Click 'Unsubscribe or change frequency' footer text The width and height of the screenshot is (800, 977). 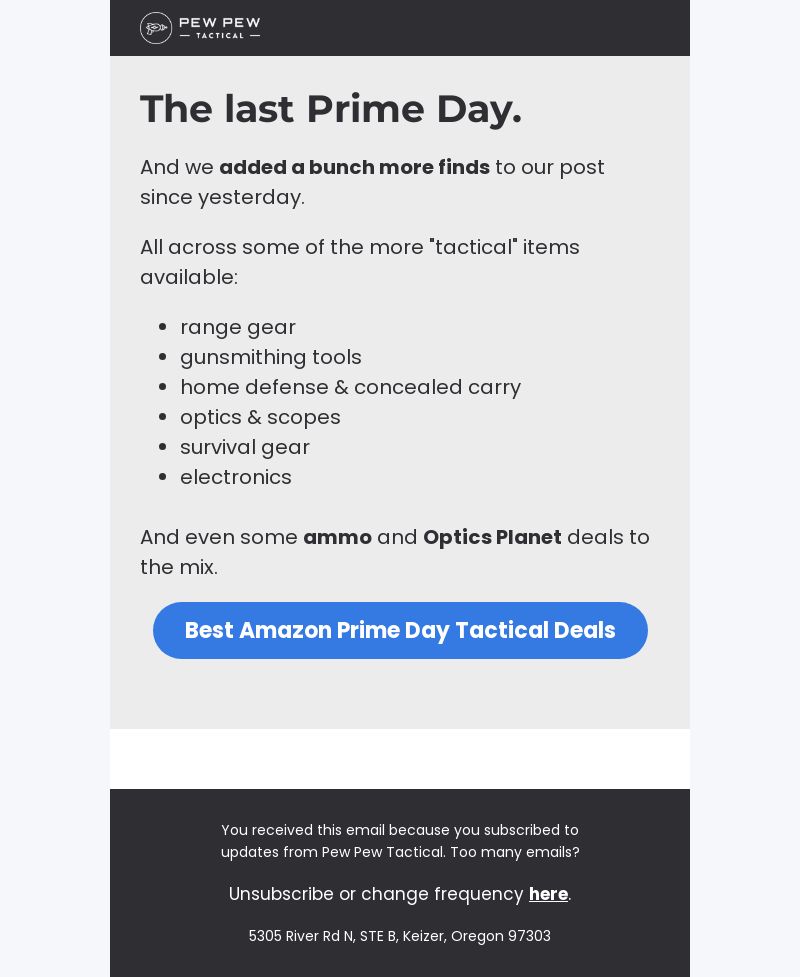click(x=376, y=894)
